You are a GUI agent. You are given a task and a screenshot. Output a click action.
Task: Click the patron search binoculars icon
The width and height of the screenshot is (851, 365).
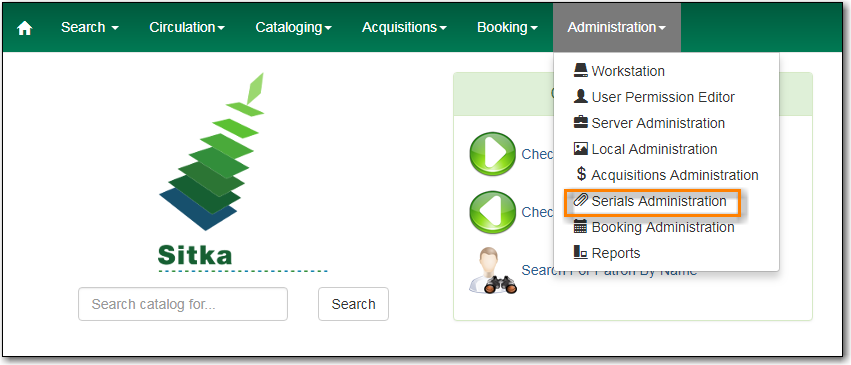tap(492, 271)
